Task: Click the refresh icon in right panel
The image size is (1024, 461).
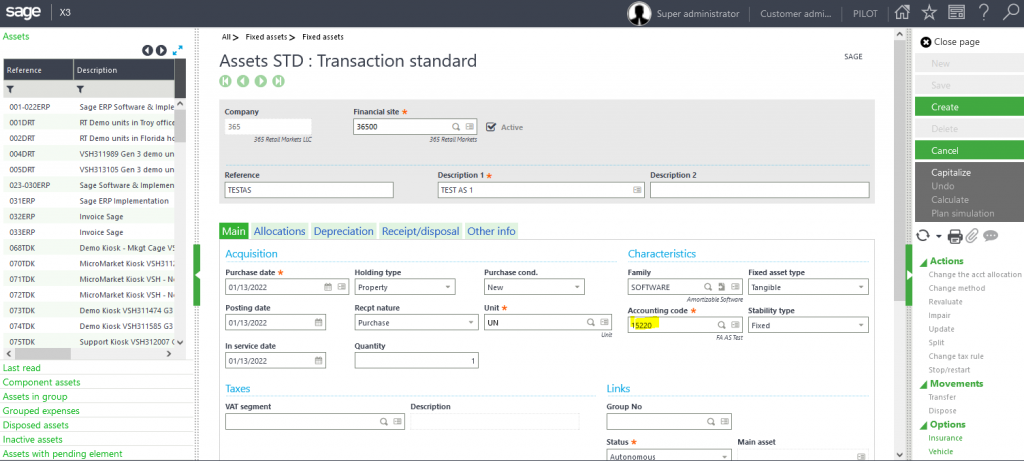Action: [922, 236]
